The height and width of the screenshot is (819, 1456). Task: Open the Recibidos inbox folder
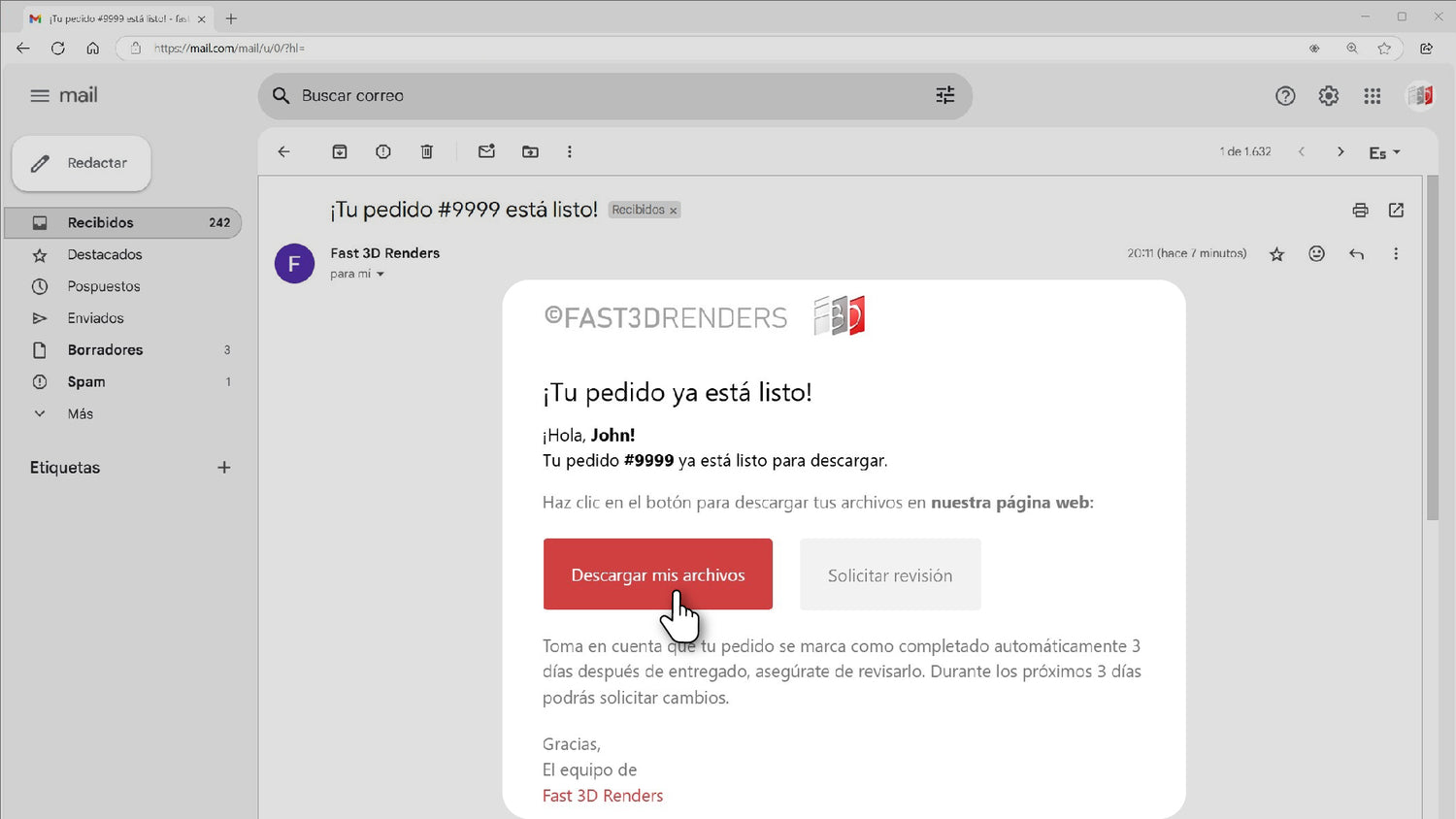[x=100, y=222]
